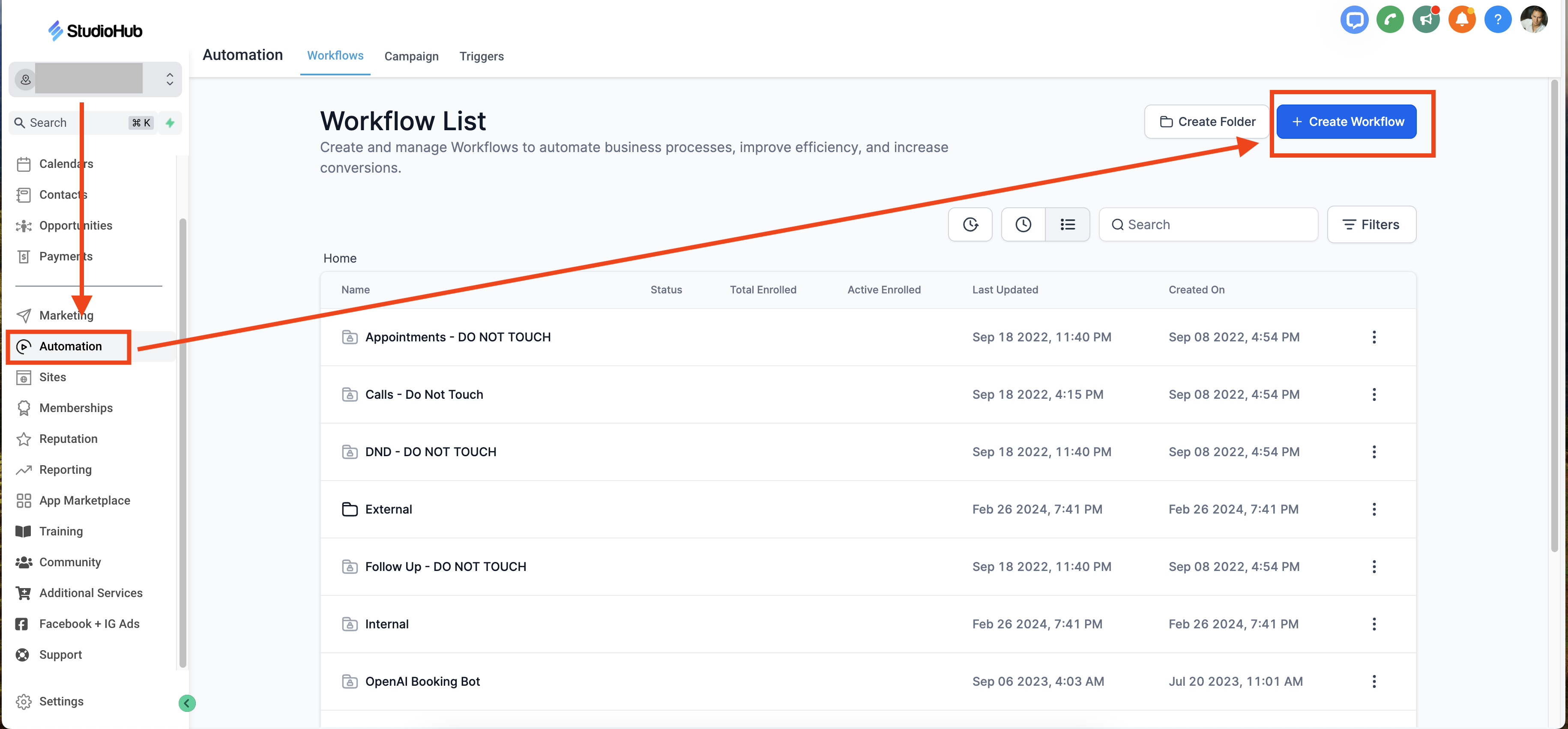Image resolution: width=1568 pixels, height=729 pixels.
Task: Click the green phone dialer icon
Action: (1390, 20)
